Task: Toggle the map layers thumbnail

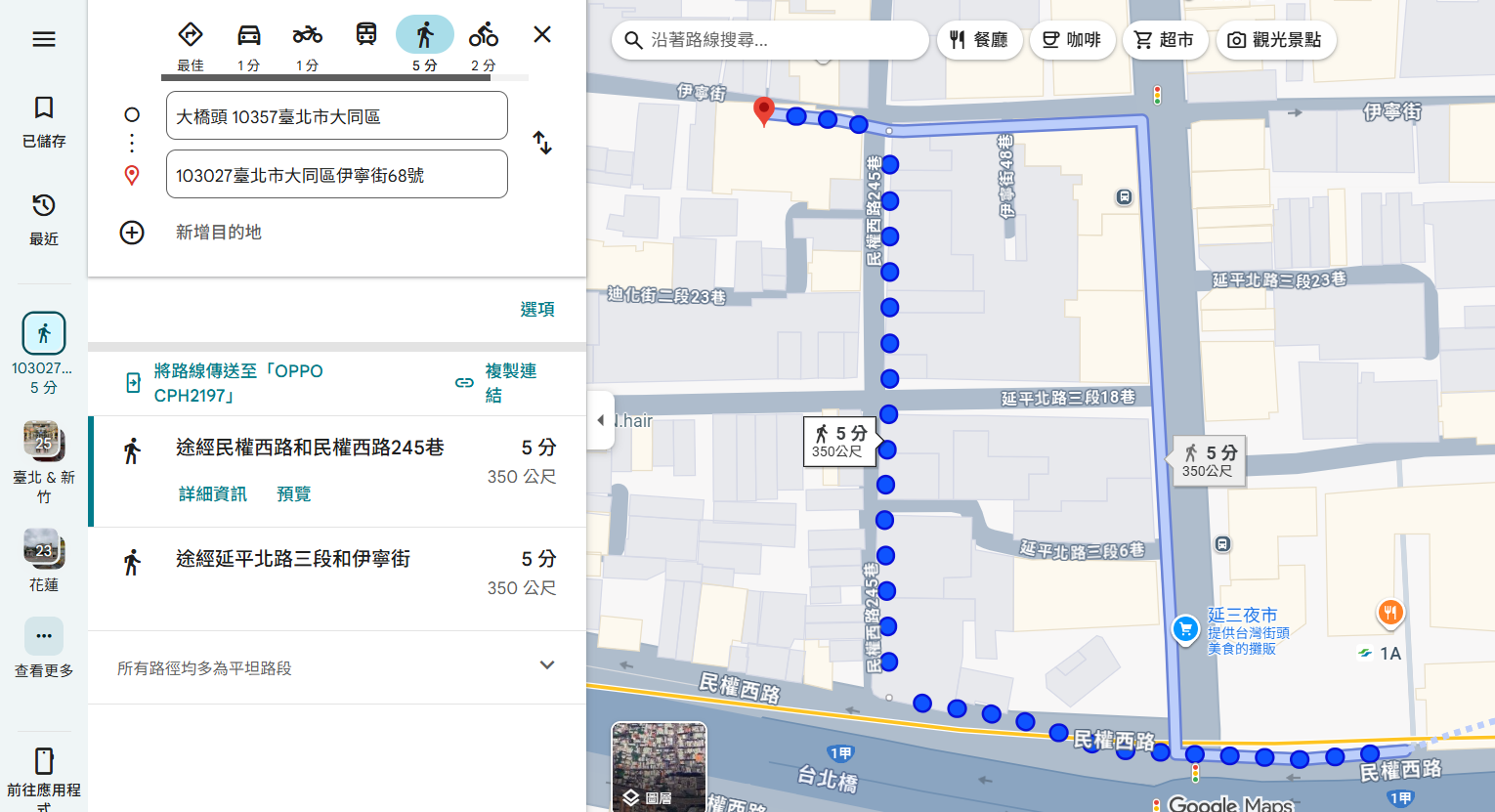Action: click(659, 767)
